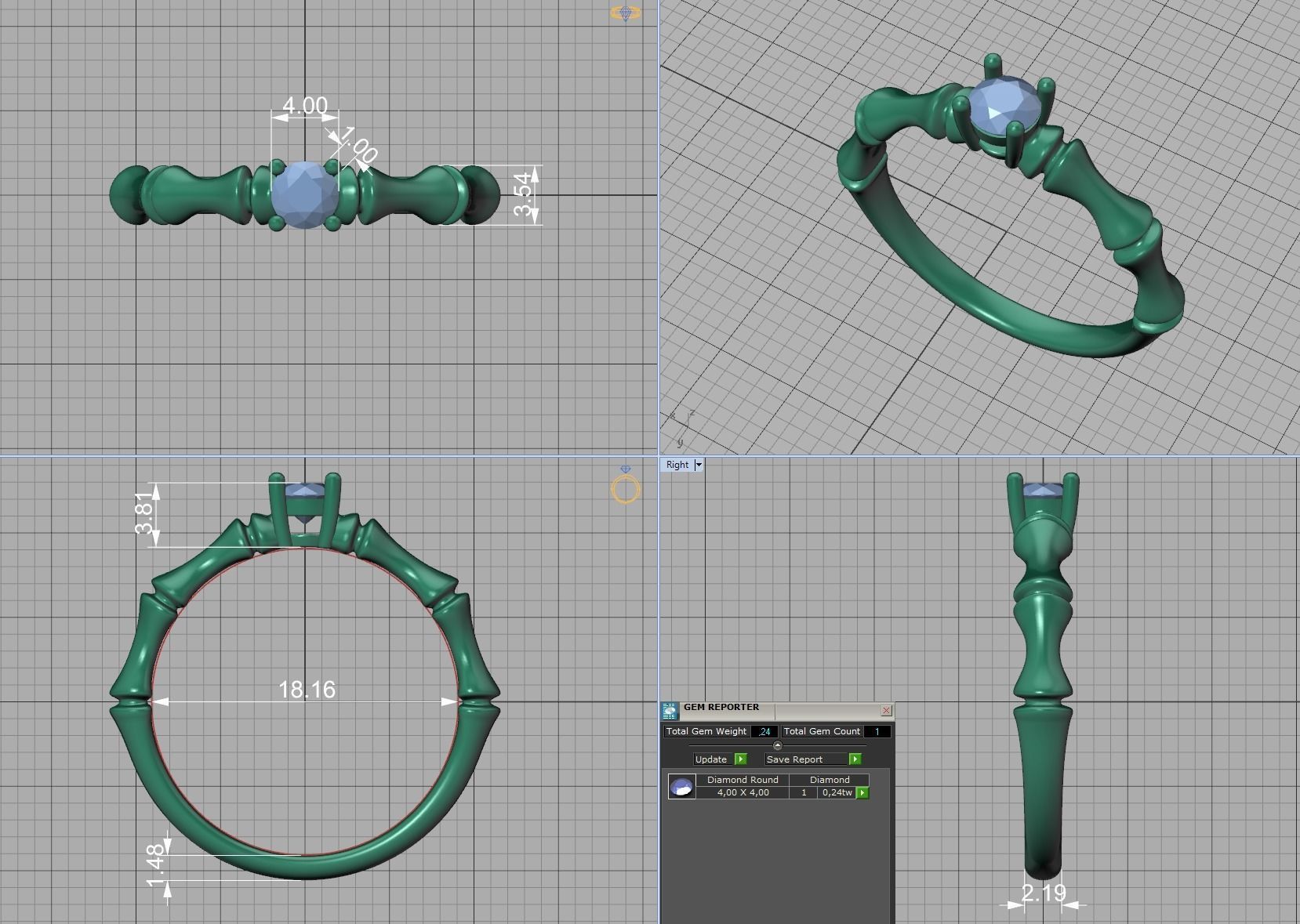Click the 'Right' viewport title label
The width and height of the screenshot is (1300, 924).
point(677,465)
